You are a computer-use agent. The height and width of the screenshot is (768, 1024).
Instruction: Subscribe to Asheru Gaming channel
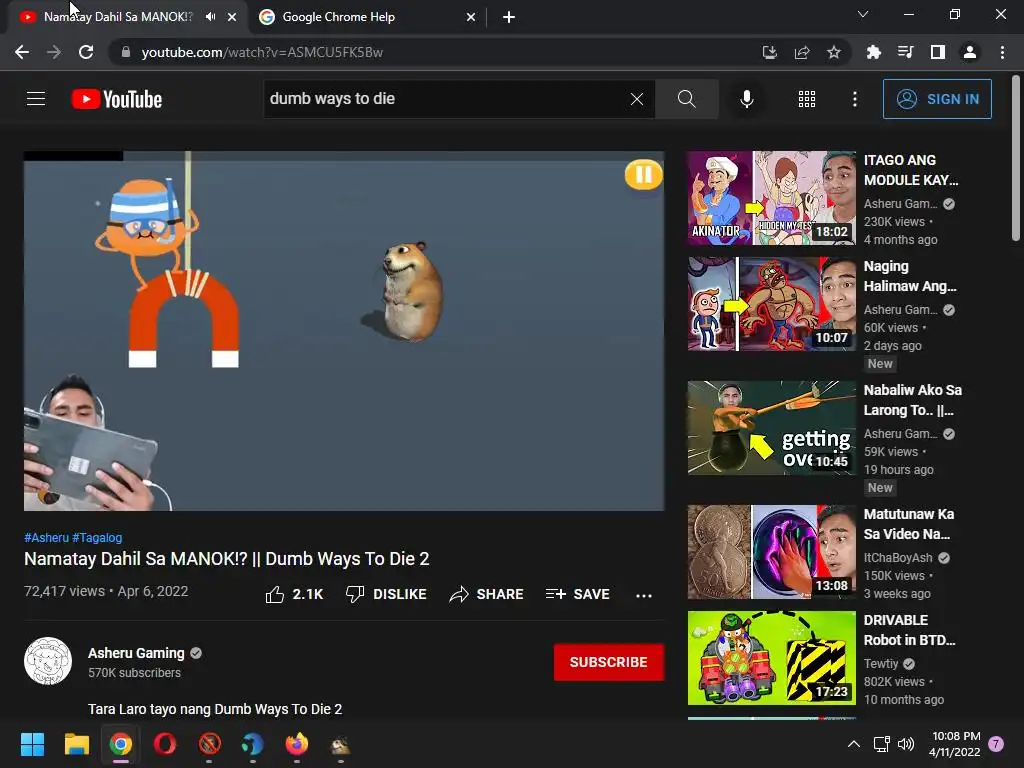tap(609, 662)
